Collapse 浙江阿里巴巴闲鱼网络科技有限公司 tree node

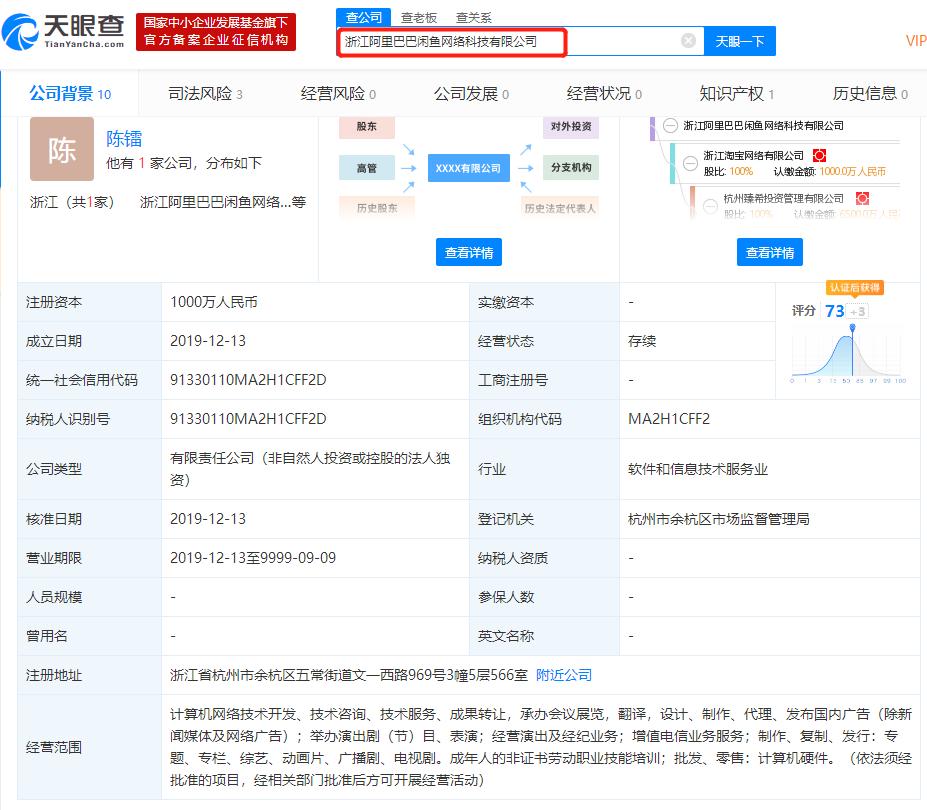(670, 125)
